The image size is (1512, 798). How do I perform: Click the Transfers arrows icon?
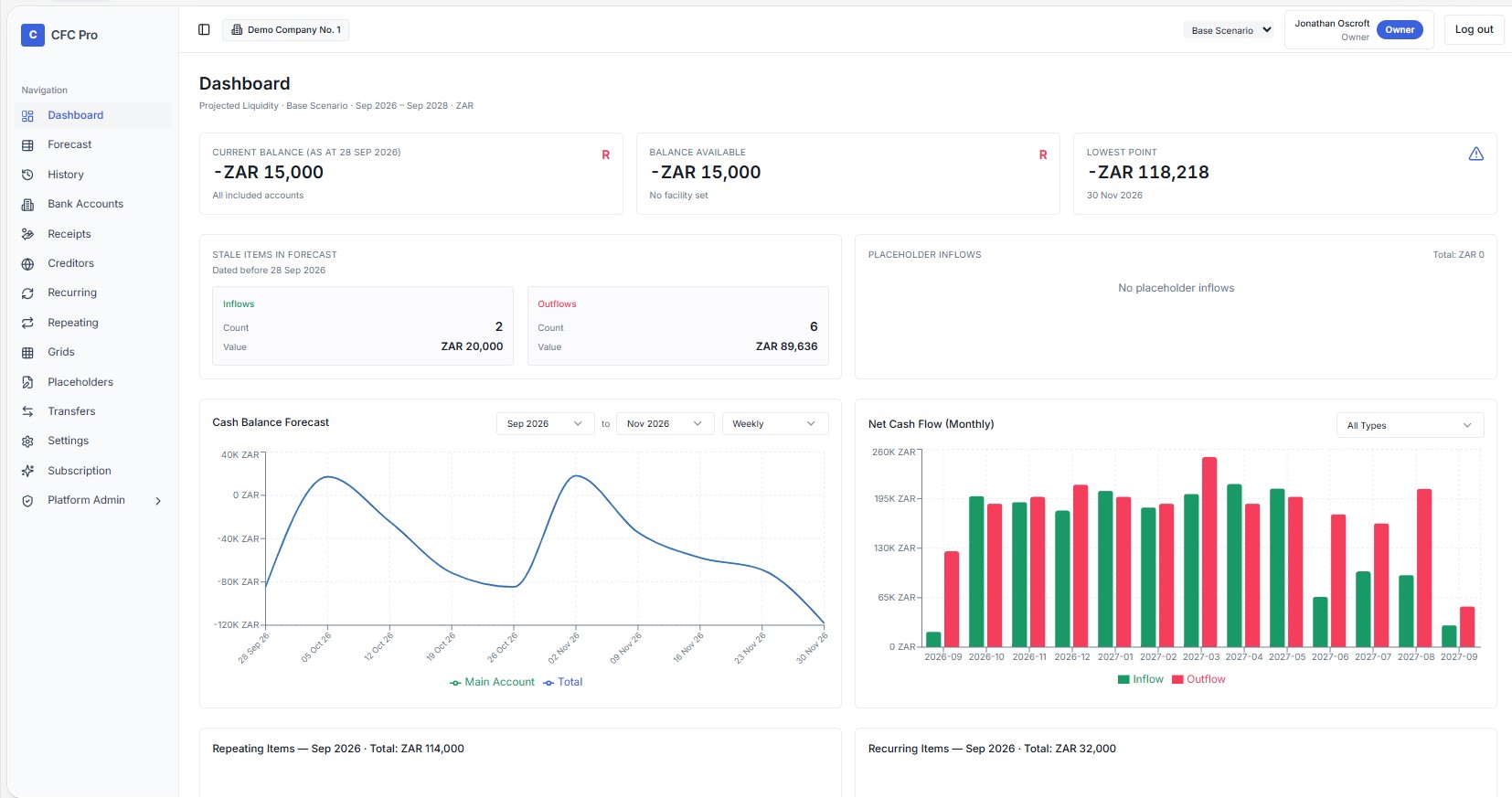27,411
